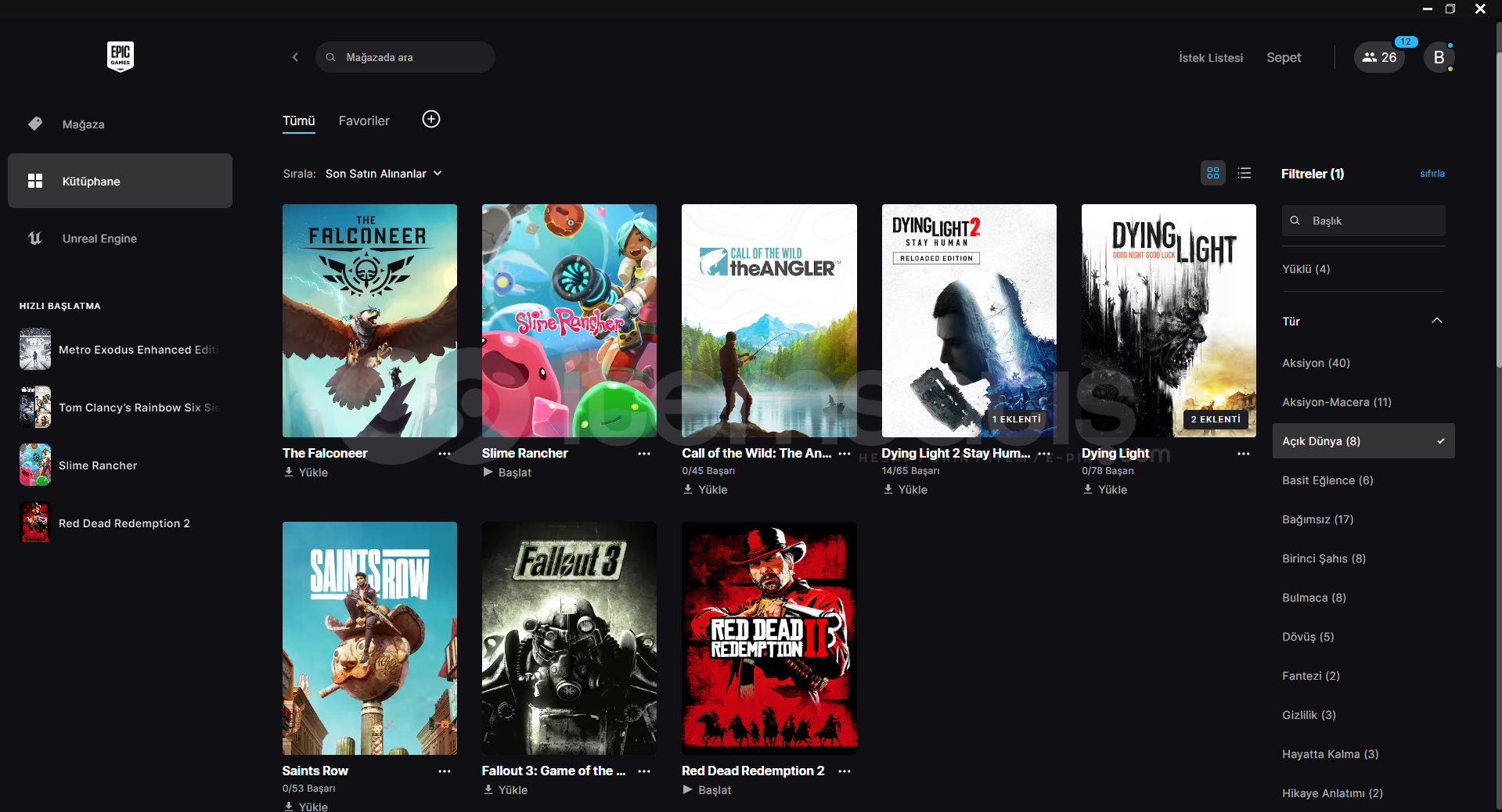Select the Tümü tab
Image resolution: width=1502 pixels, height=812 pixels.
point(299,120)
